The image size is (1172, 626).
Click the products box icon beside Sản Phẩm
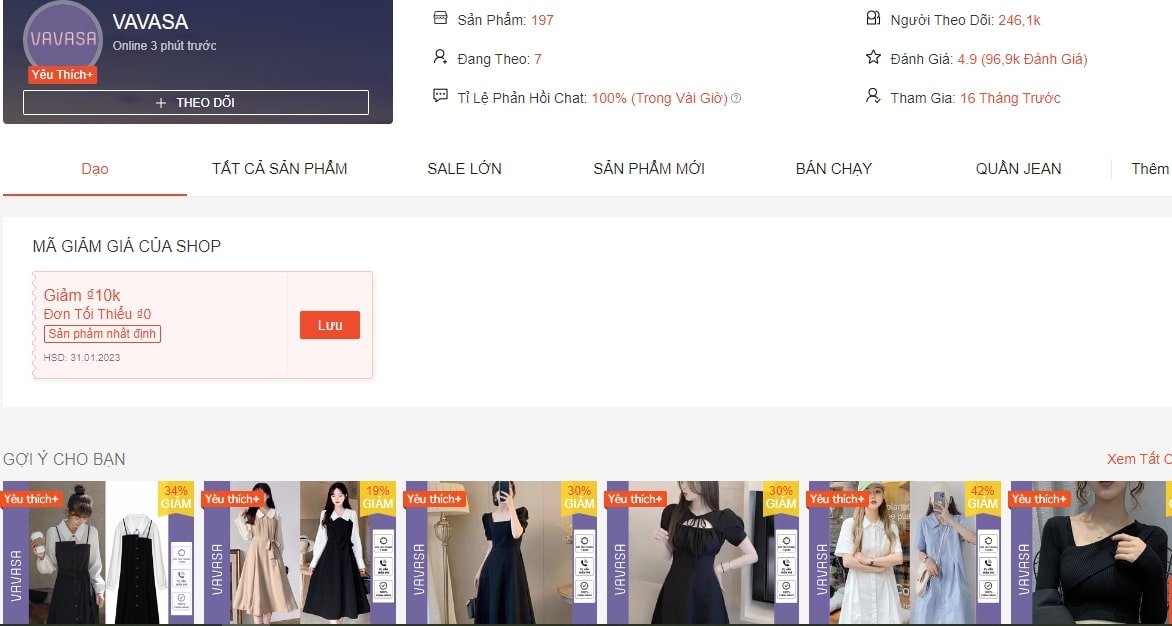click(440, 19)
